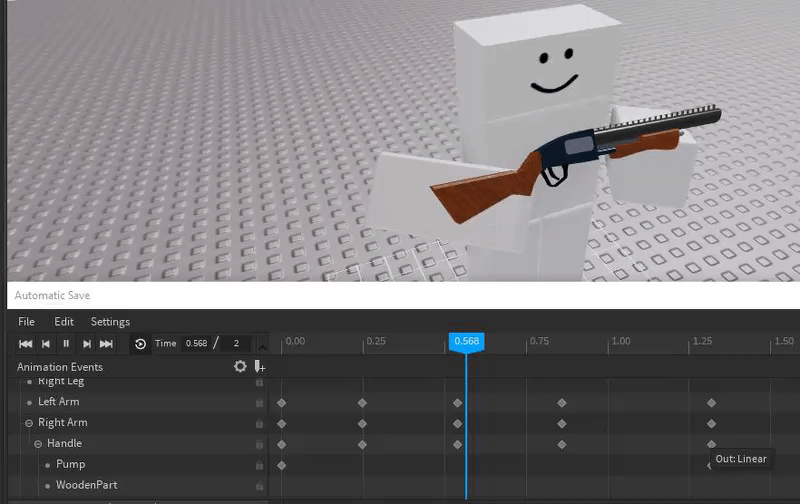Select Left Arm keyframe near 1.32
Image resolution: width=800 pixels, height=504 pixels.
point(712,403)
